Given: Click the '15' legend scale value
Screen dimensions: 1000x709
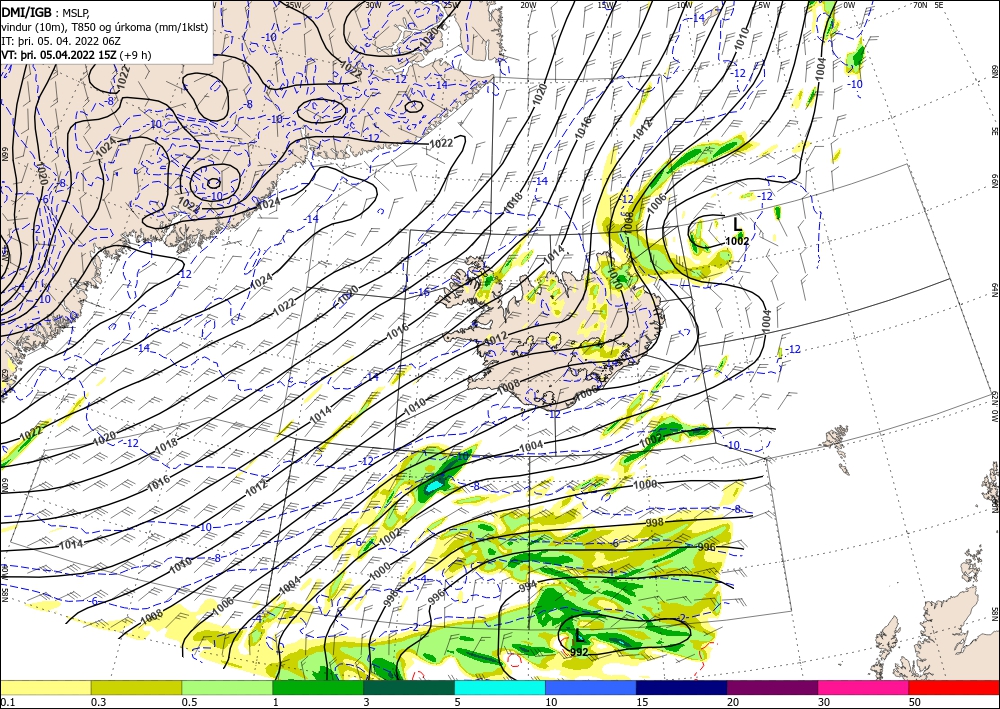Looking at the screenshot, I should tap(642, 702).
